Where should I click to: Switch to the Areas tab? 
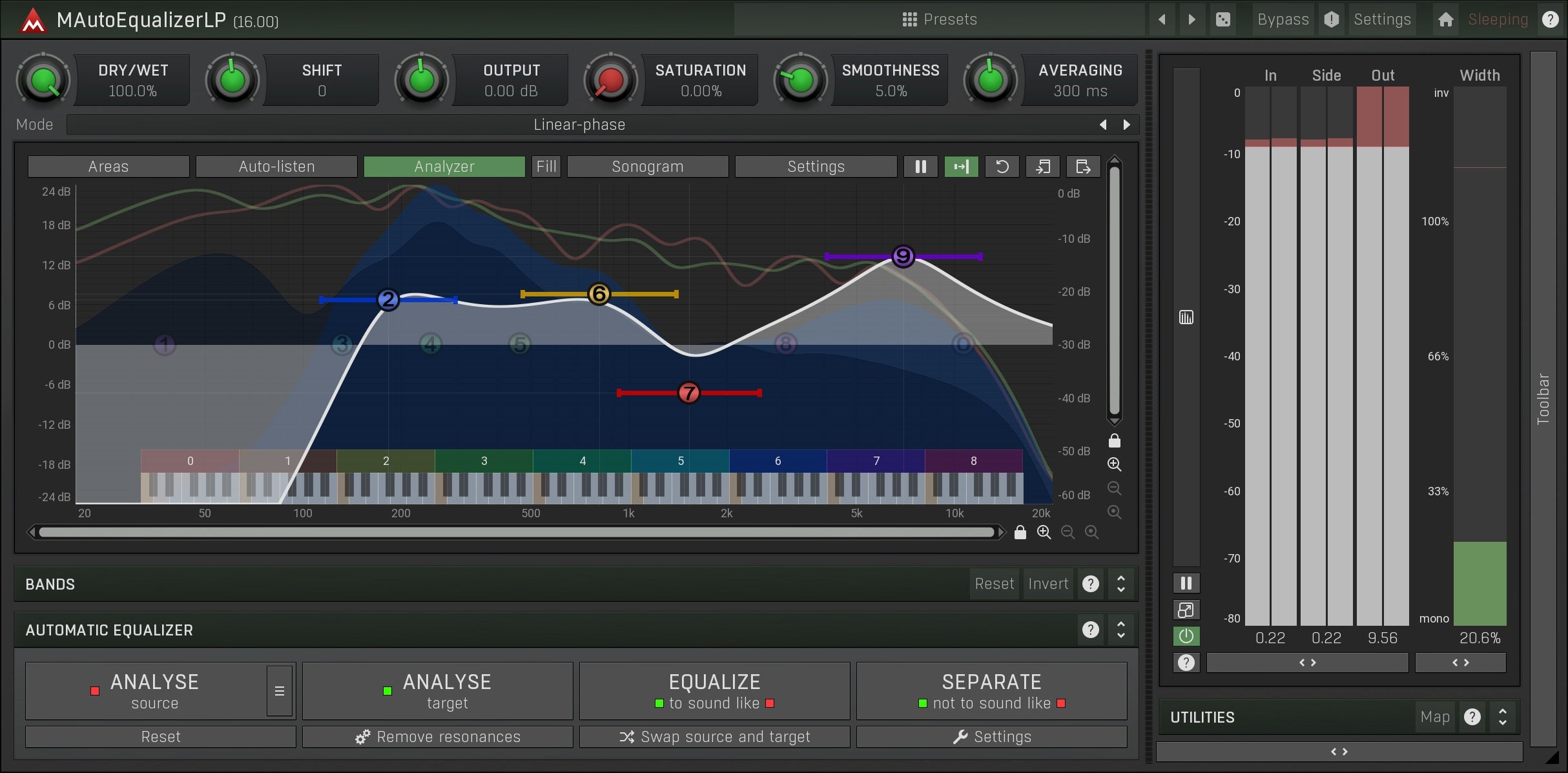[x=107, y=167]
